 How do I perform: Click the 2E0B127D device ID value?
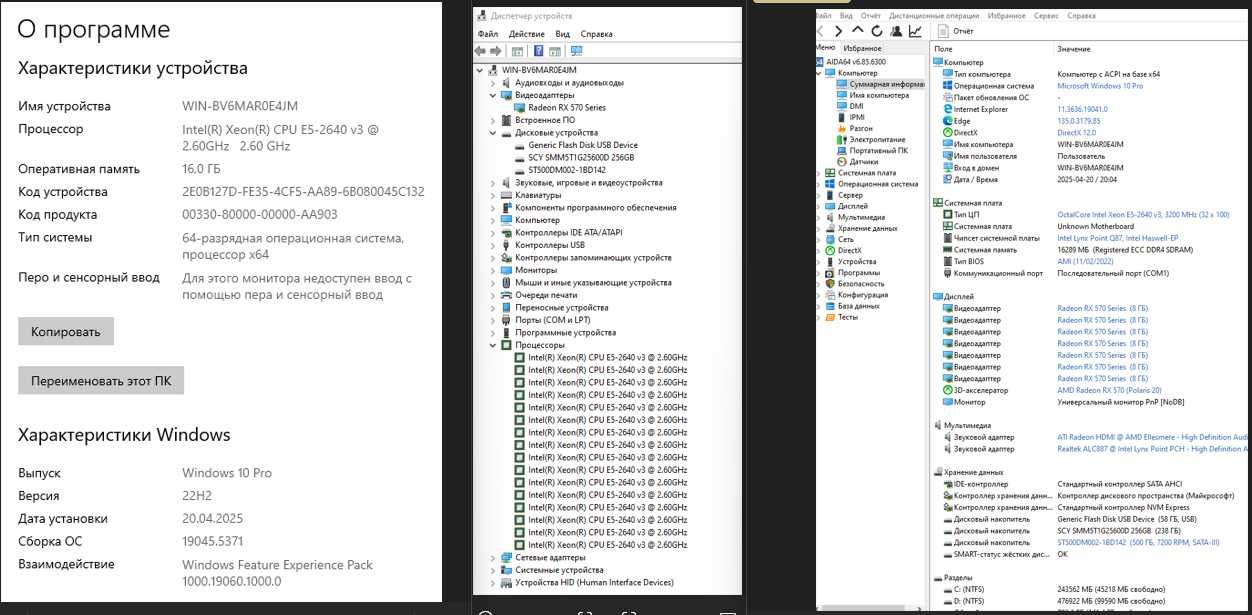point(303,192)
